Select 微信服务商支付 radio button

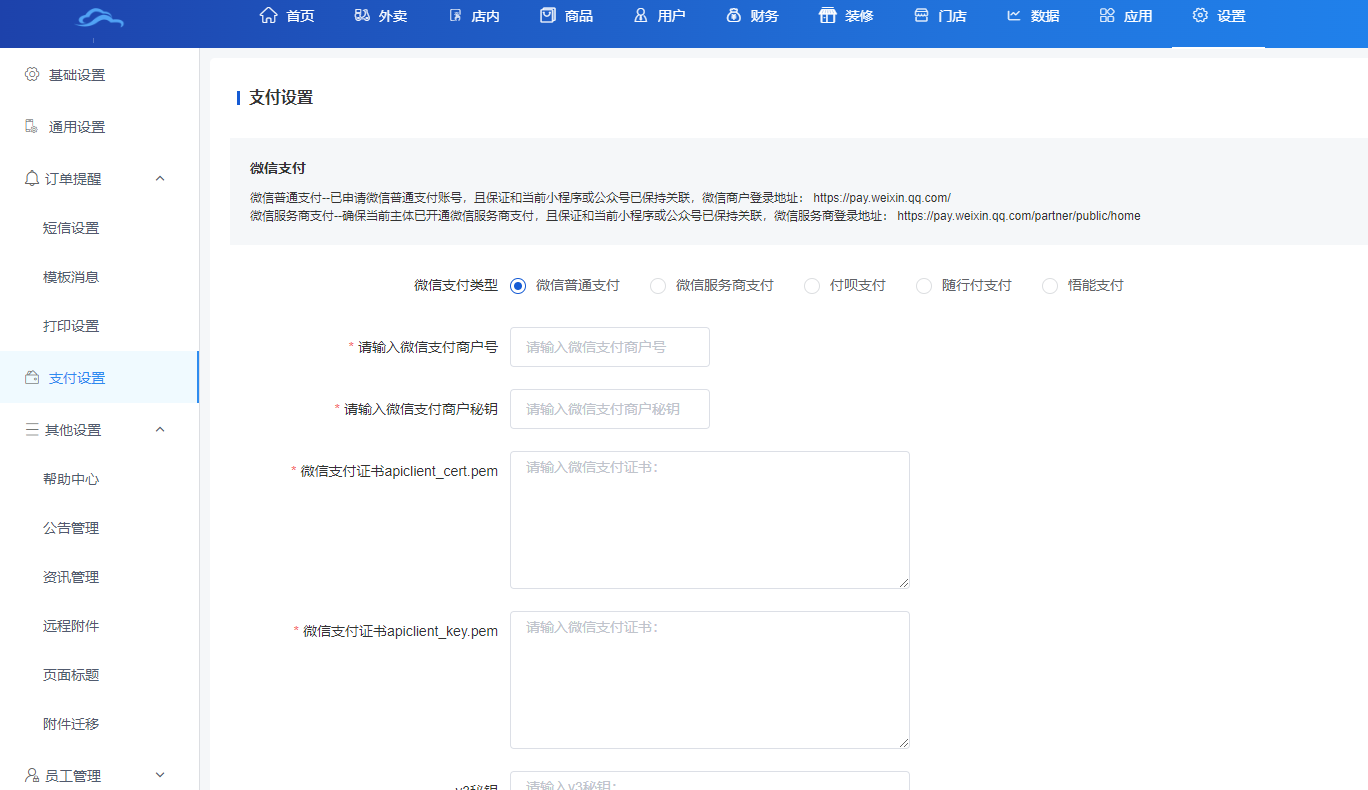(x=658, y=286)
